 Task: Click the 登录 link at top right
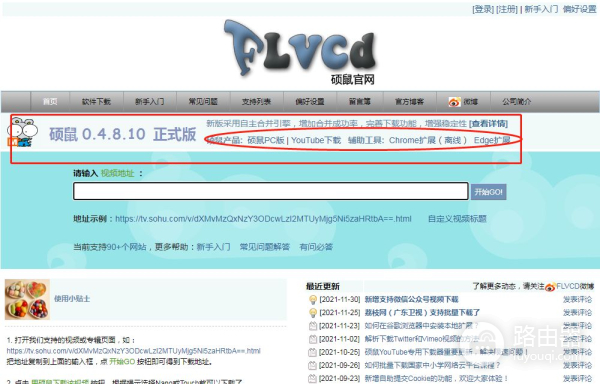(483, 9)
